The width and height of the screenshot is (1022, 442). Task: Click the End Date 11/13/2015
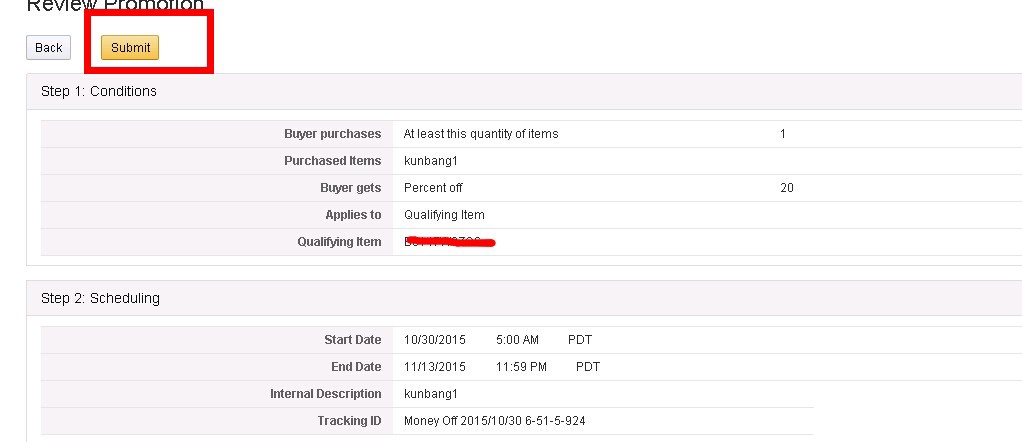[435, 367]
